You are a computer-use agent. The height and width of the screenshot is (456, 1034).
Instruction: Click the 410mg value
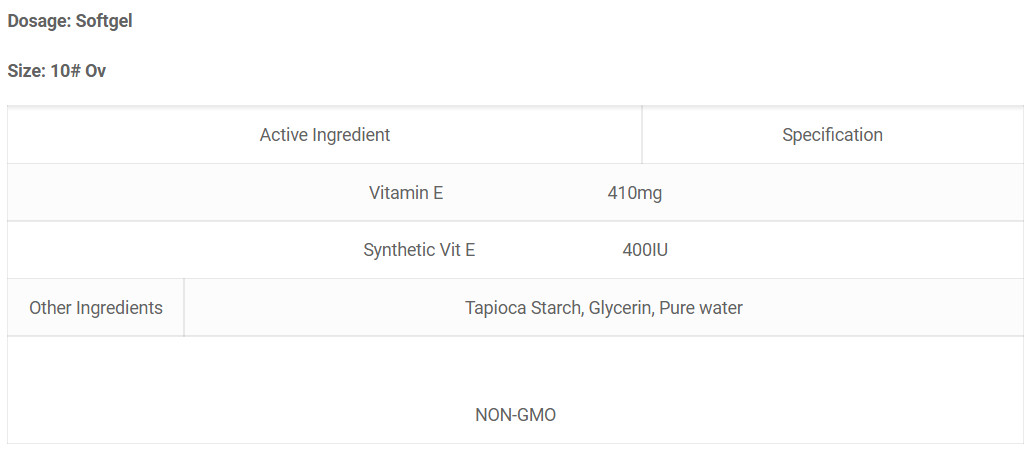634,193
